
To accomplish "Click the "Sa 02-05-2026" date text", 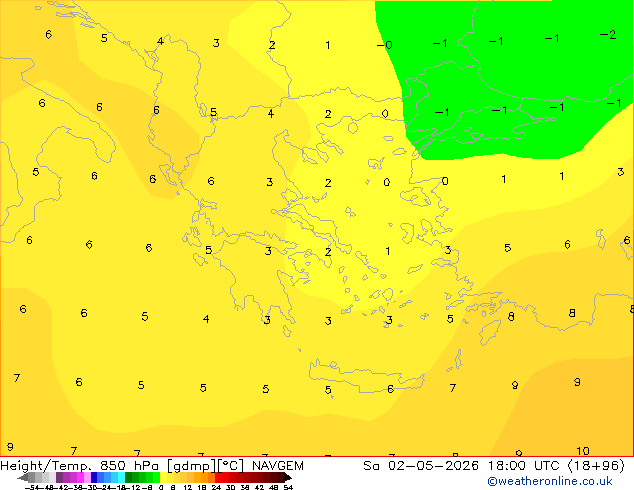I will [421, 466].
